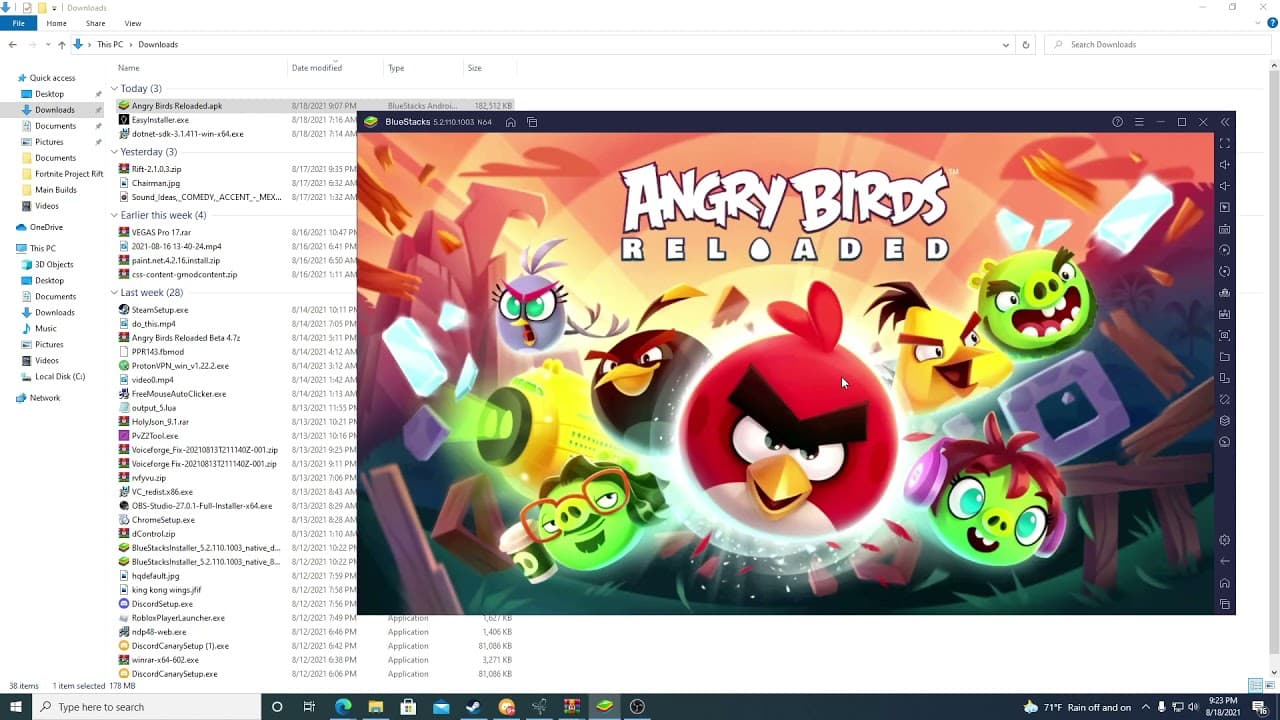Switch to the Home ribbon tab
The height and width of the screenshot is (720, 1280).
pyautogui.click(x=56, y=23)
